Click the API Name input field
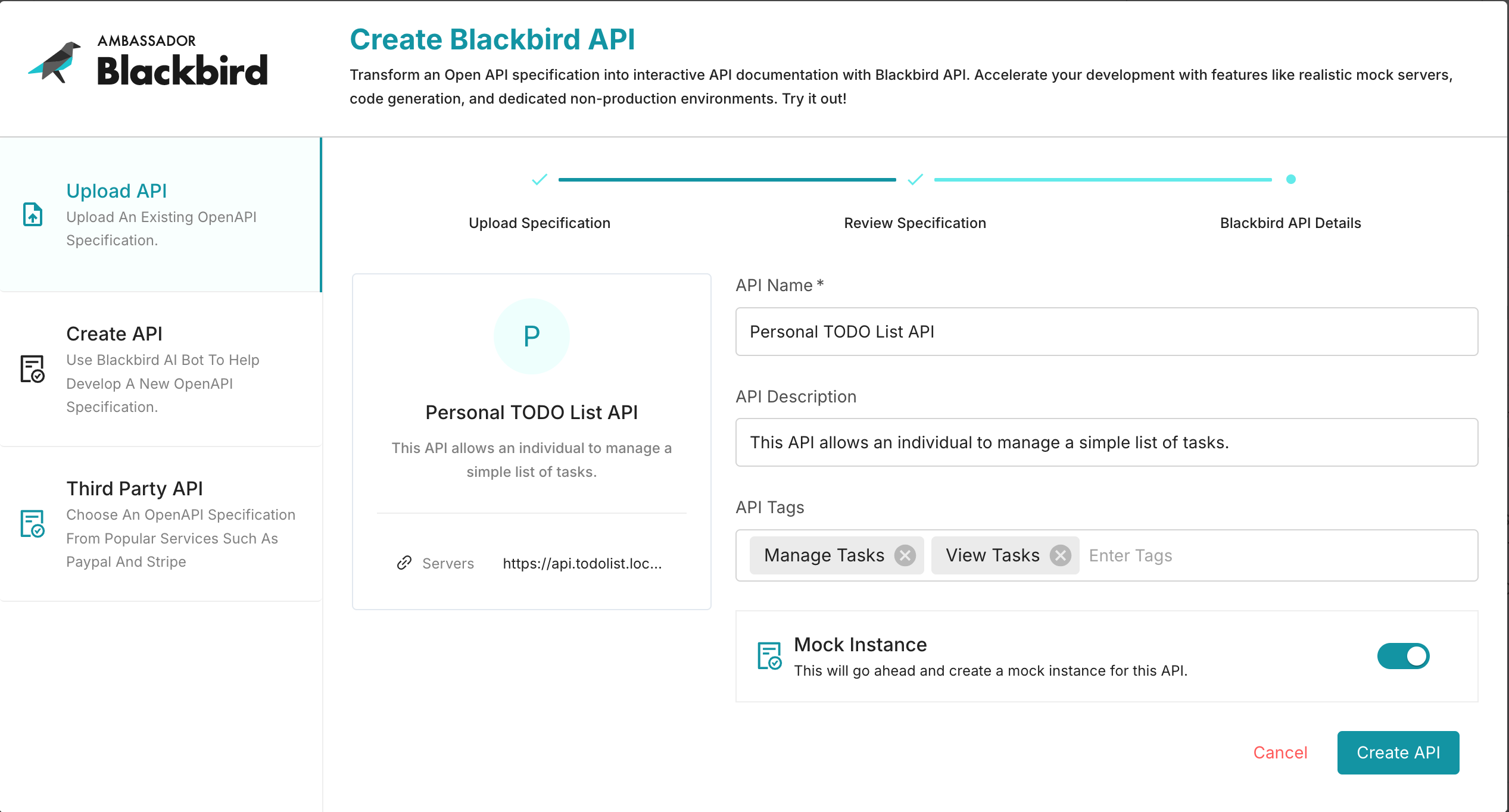The width and height of the screenshot is (1509, 812). coord(1106,332)
